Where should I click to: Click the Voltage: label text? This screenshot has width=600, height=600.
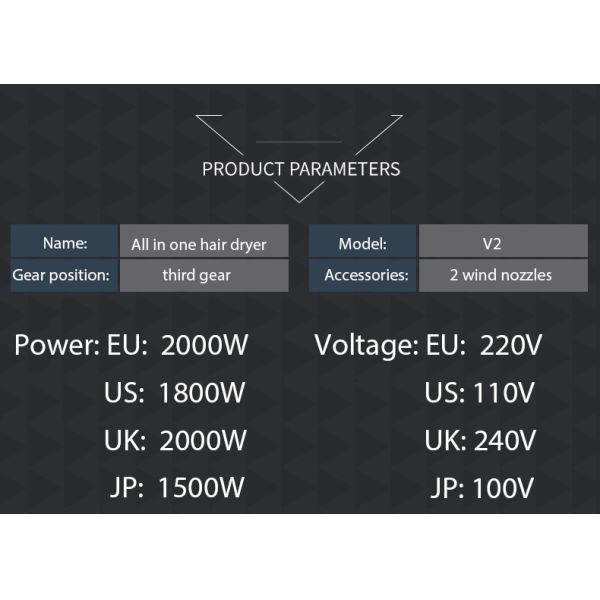pyautogui.click(x=366, y=347)
